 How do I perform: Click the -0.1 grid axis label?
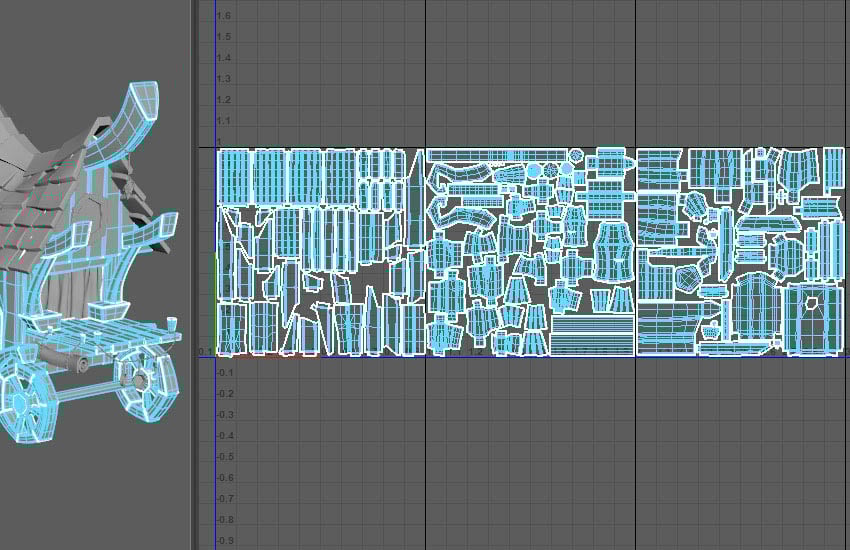pos(225,373)
